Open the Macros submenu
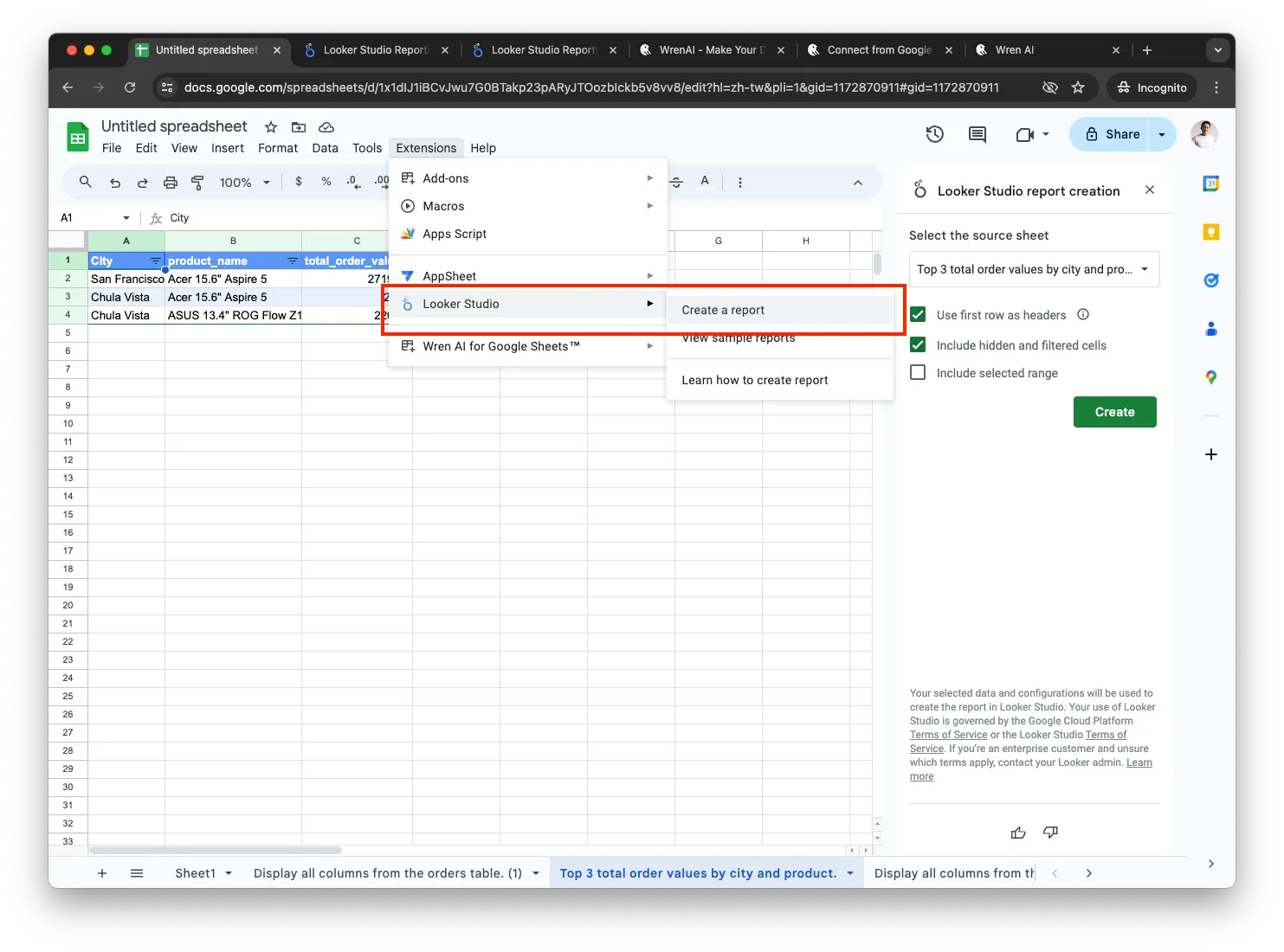 528,206
